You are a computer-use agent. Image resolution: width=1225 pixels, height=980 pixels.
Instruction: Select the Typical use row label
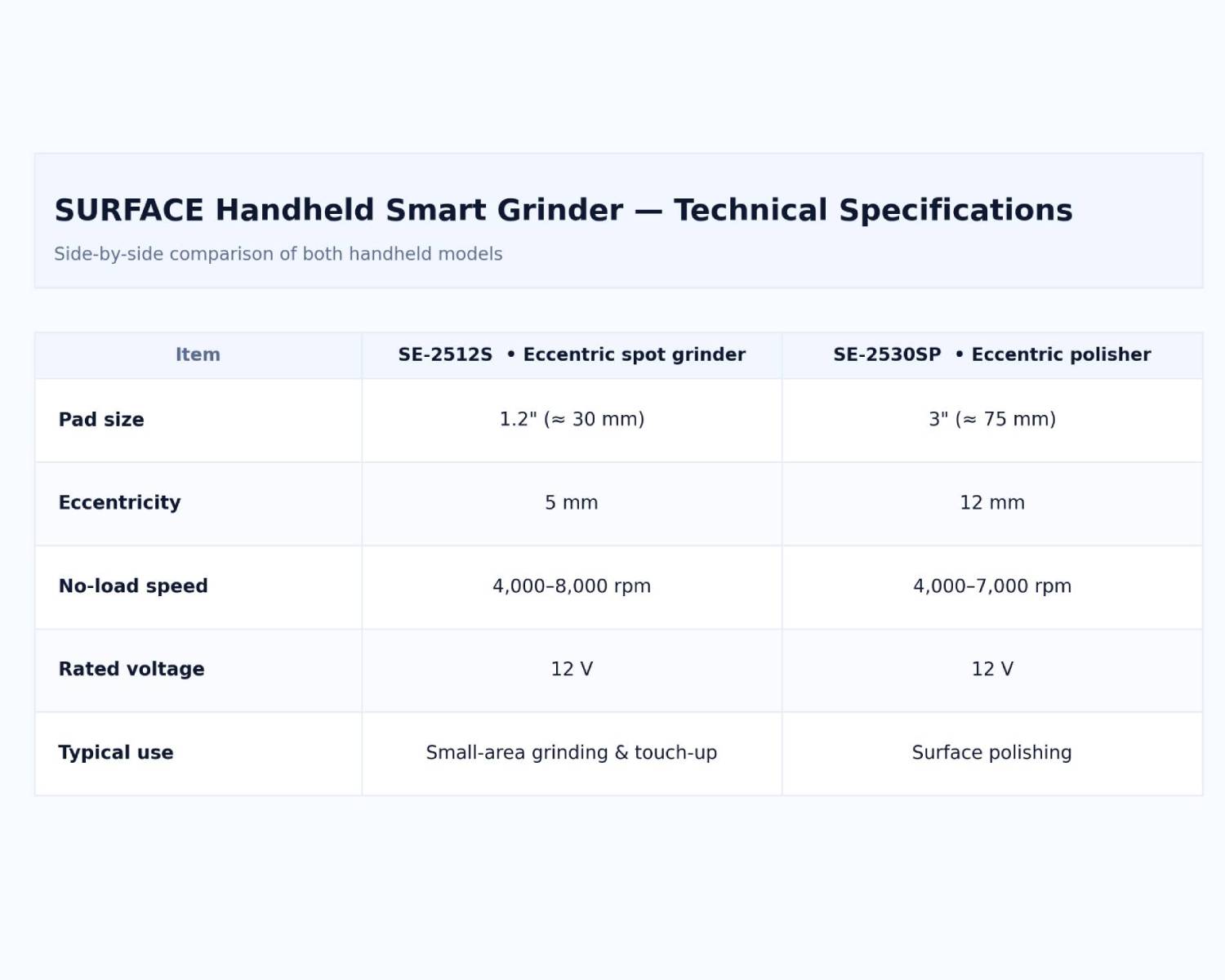(x=116, y=753)
